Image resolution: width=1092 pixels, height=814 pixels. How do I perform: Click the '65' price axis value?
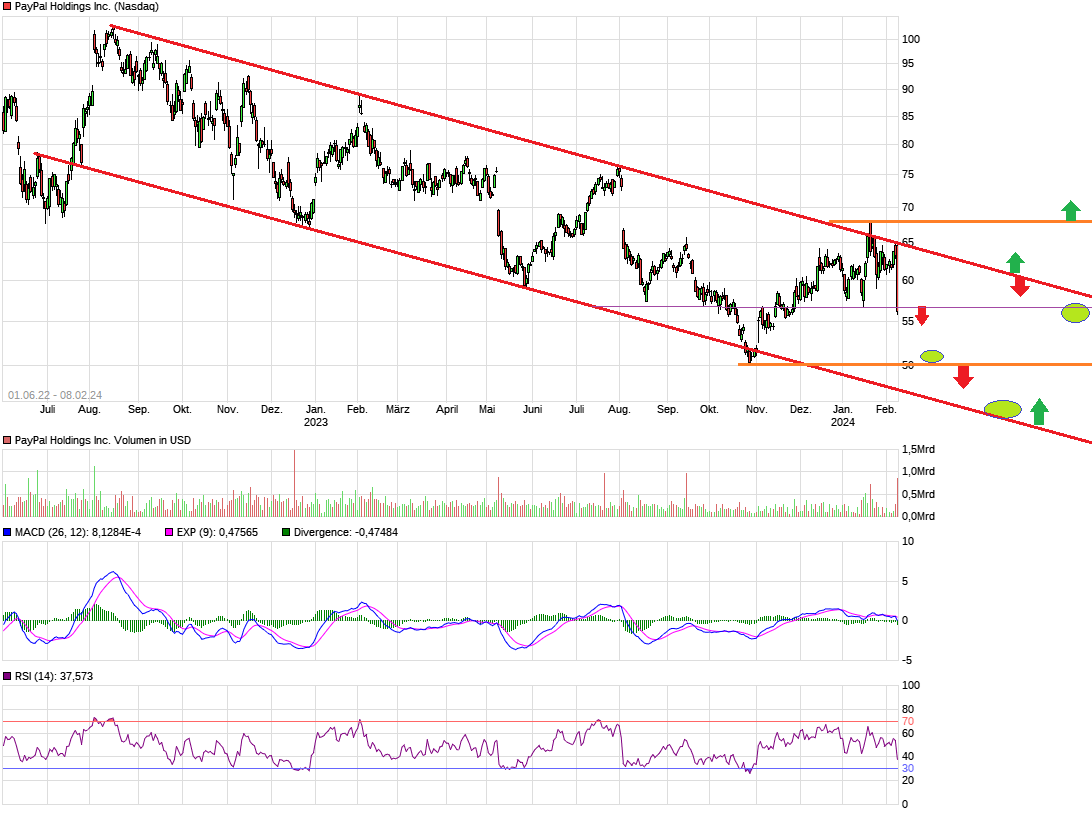pyautogui.click(x=907, y=243)
